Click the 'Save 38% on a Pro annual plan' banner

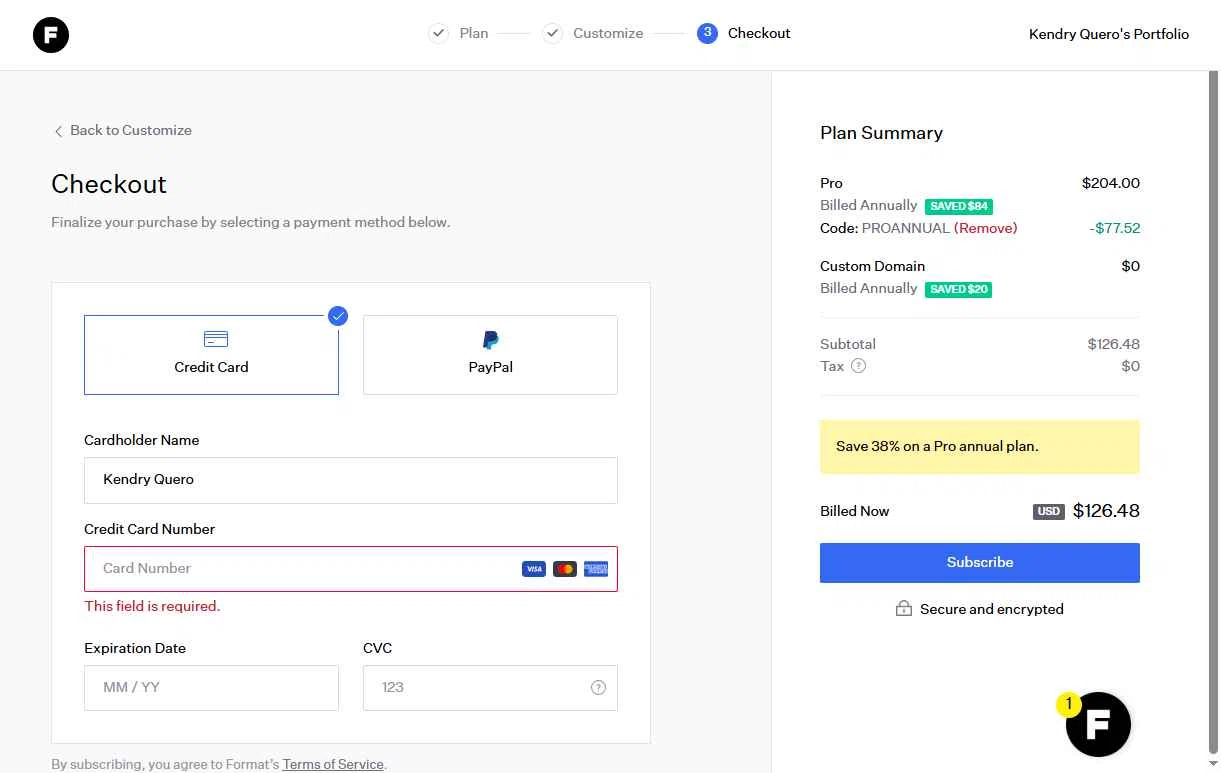pos(980,447)
